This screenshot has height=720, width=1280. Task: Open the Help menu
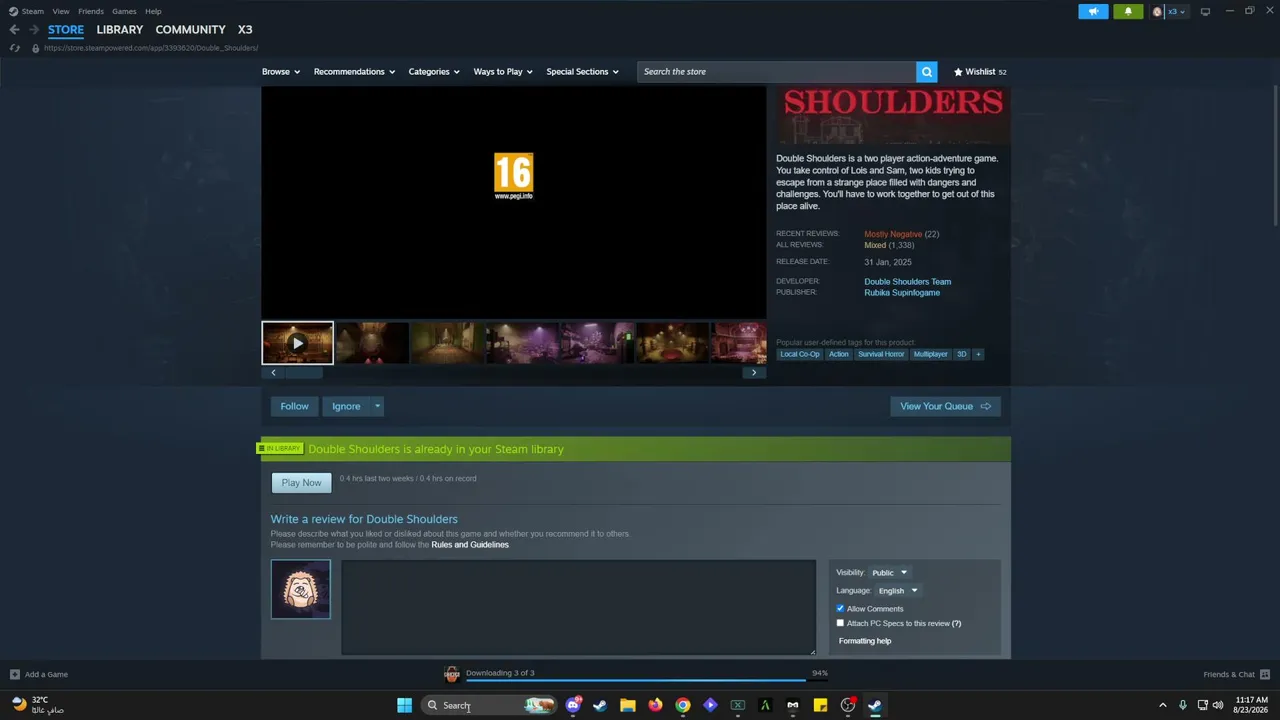coord(153,12)
